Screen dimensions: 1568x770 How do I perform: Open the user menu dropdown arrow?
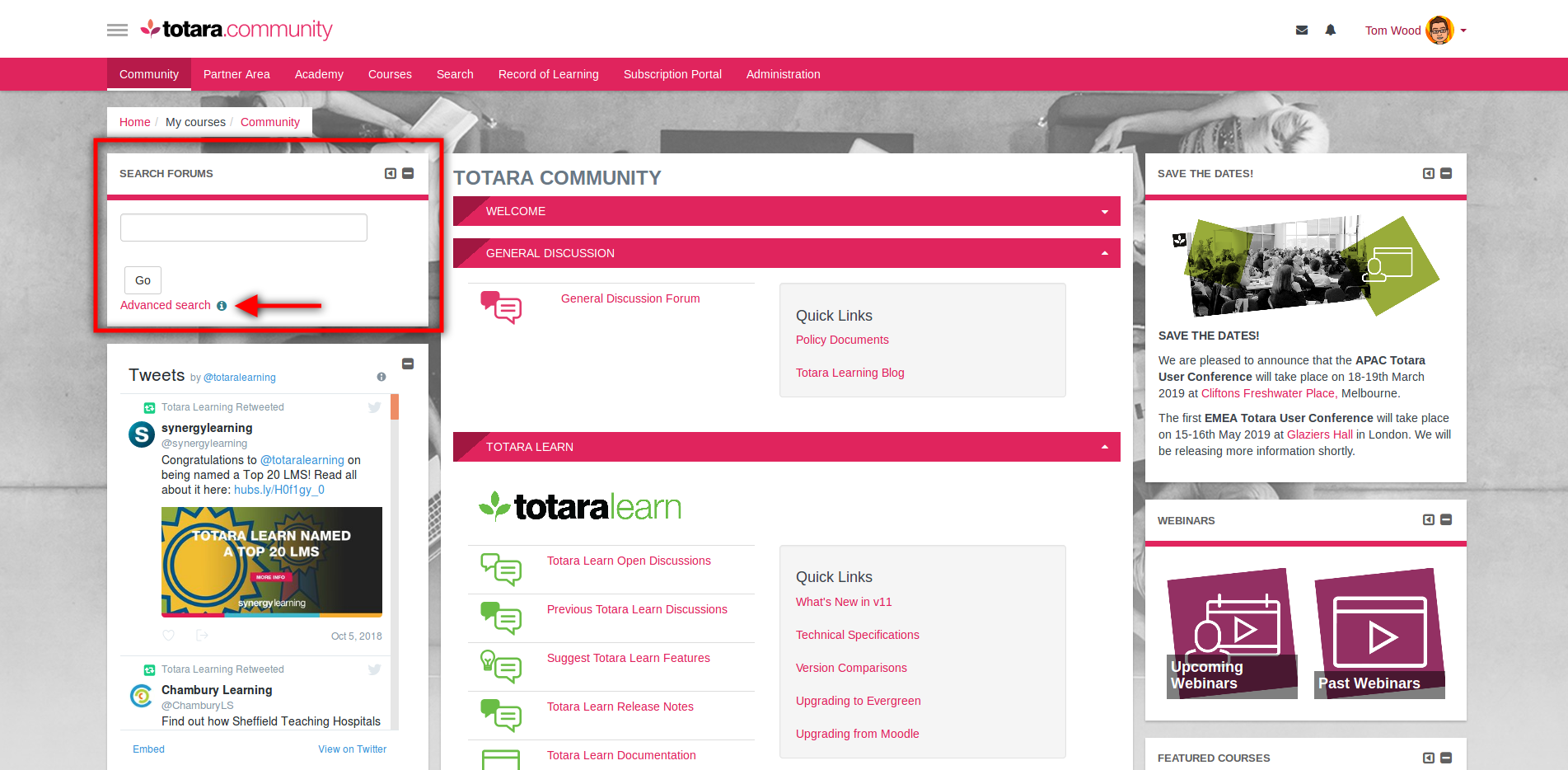pos(1463,31)
